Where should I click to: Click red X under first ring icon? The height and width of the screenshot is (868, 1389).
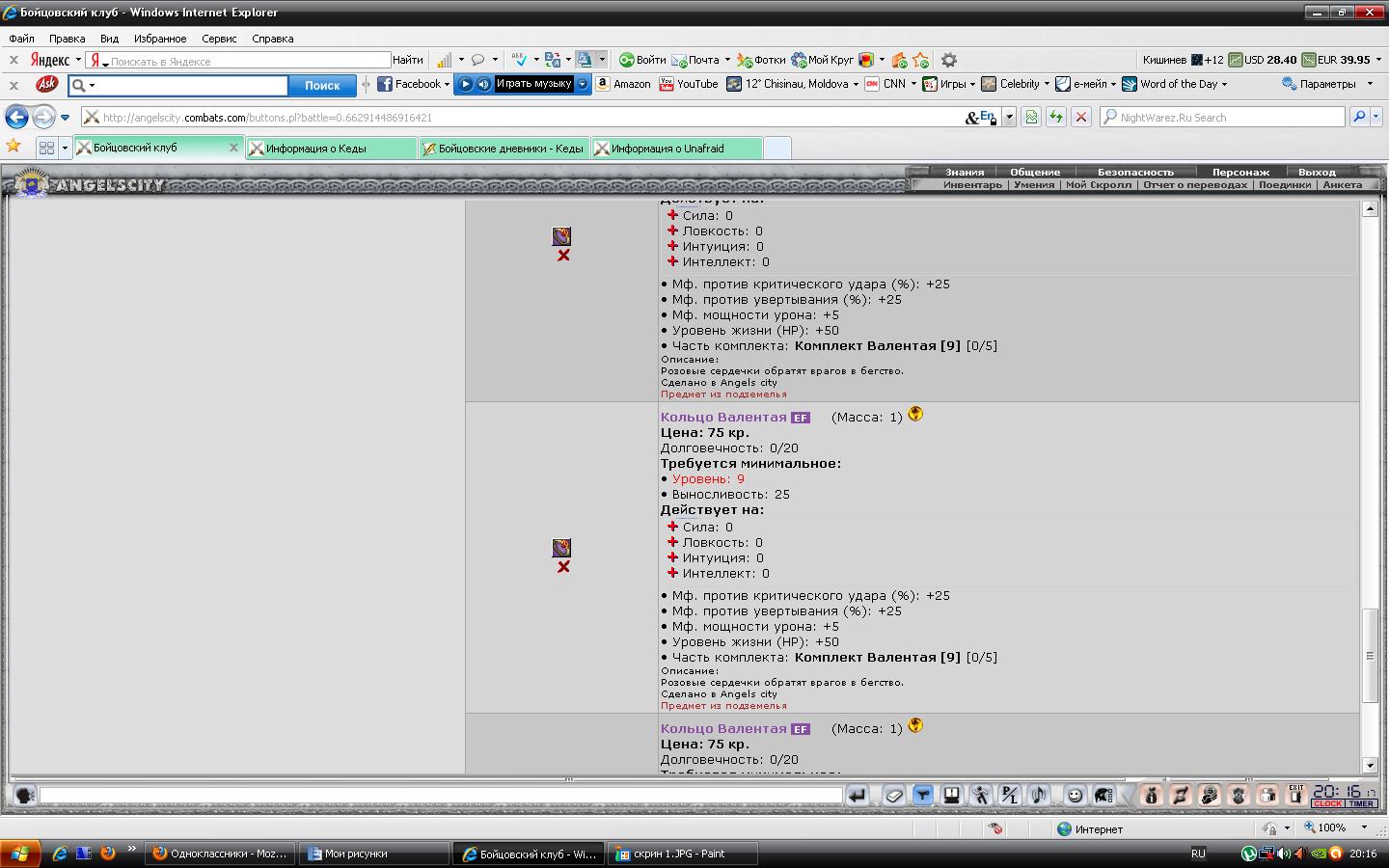[563, 256]
